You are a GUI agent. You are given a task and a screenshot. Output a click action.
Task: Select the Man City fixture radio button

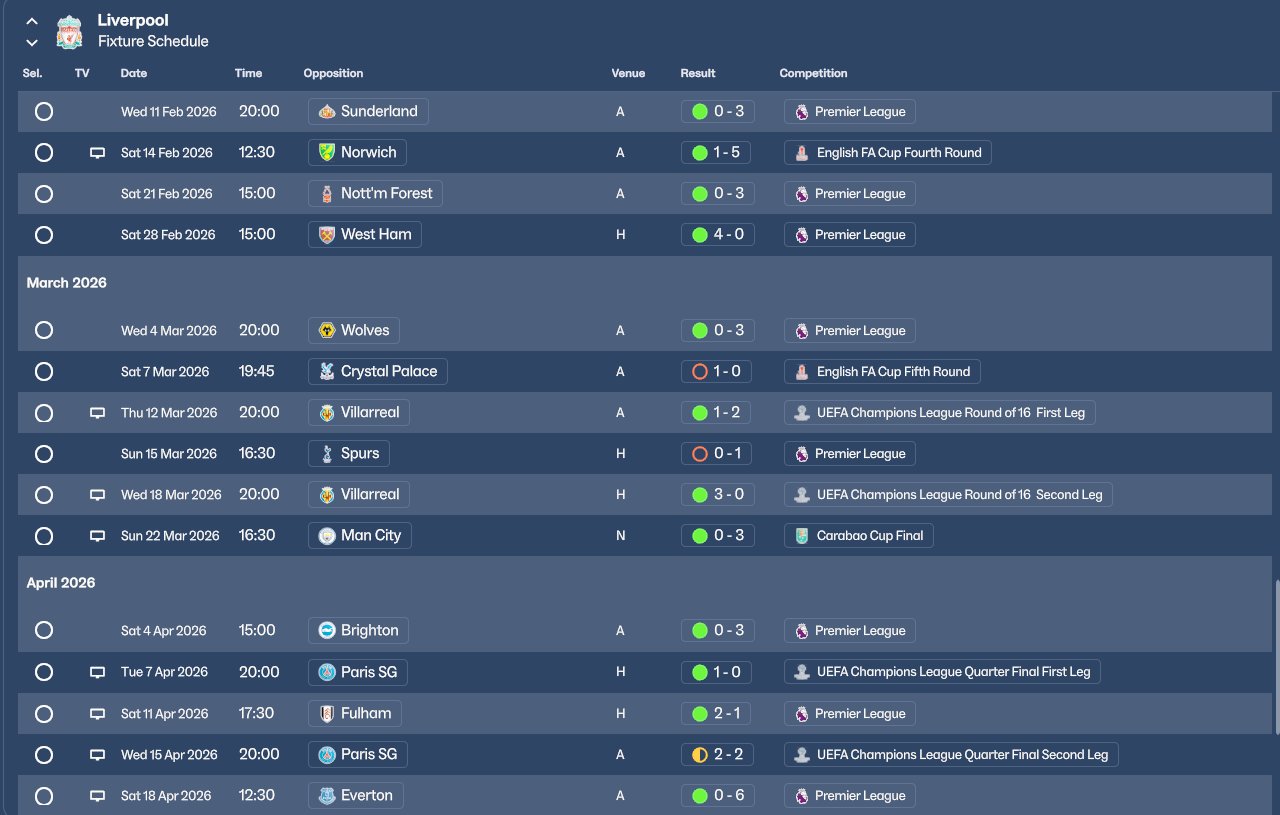pyautogui.click(x=44, y=536)
